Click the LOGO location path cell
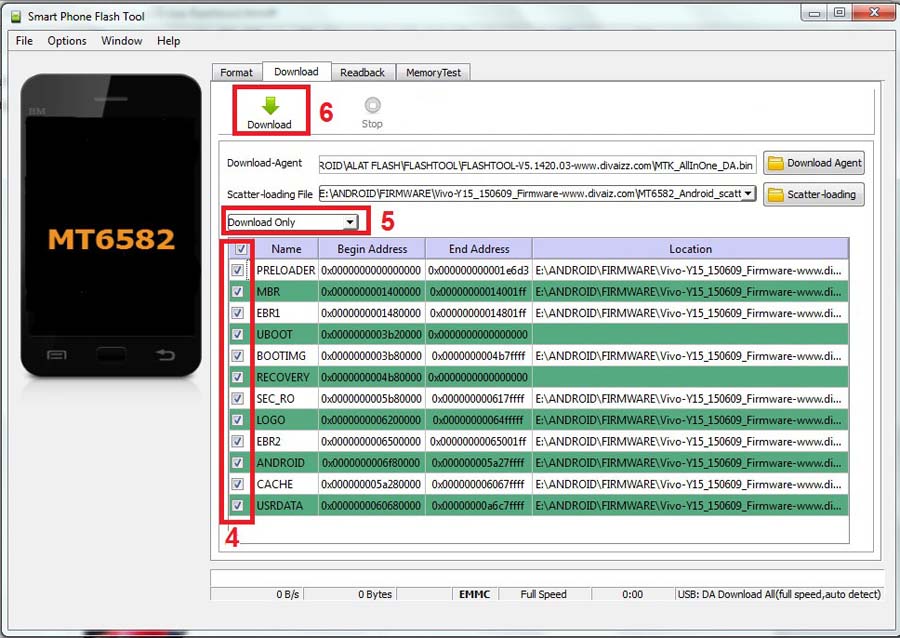 pyautogui.click(x=690, y=420)
